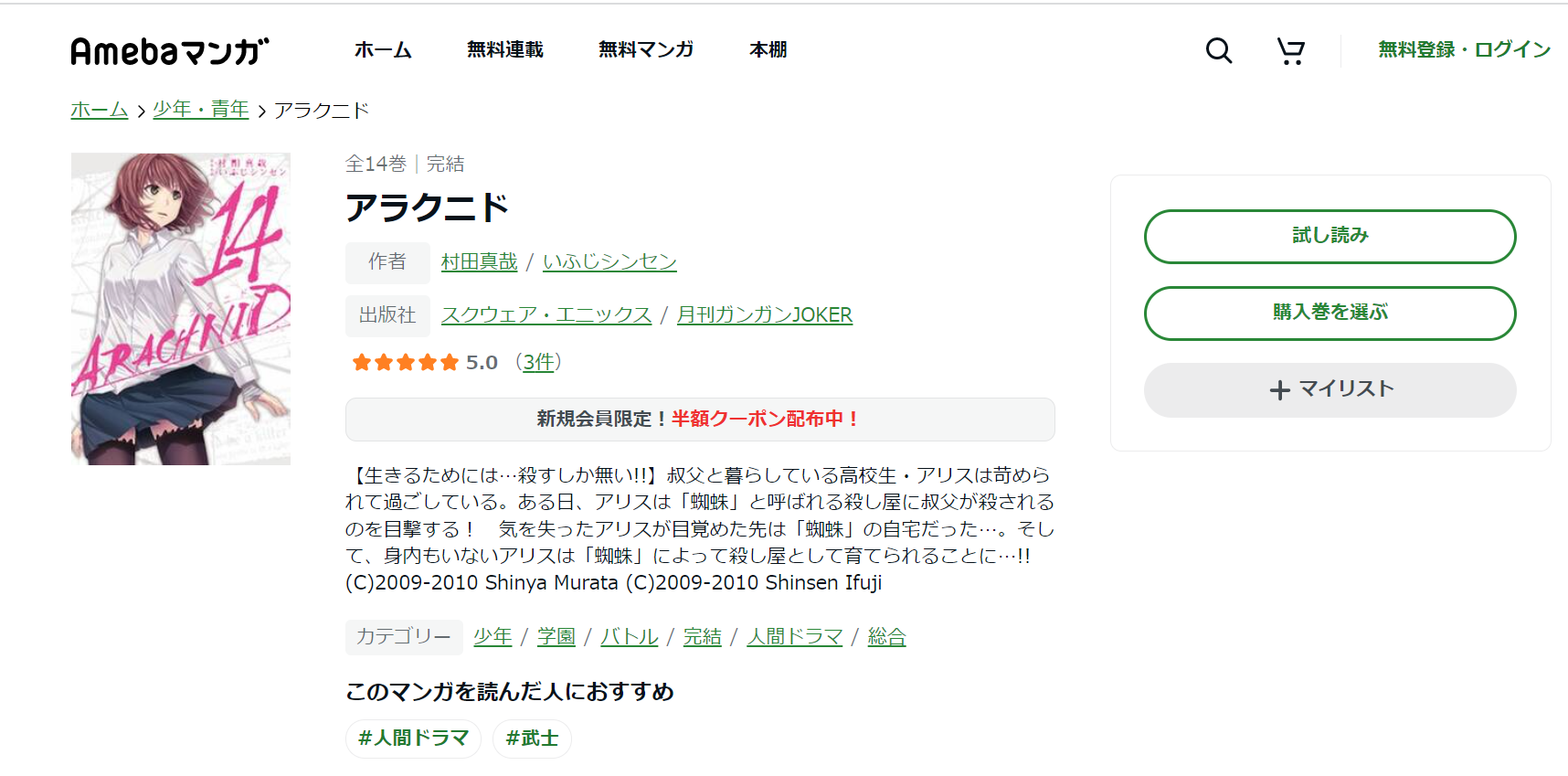Open the バトル category link
The image size is (1568, 776).
pyautogui.click(x=630, y=636)
